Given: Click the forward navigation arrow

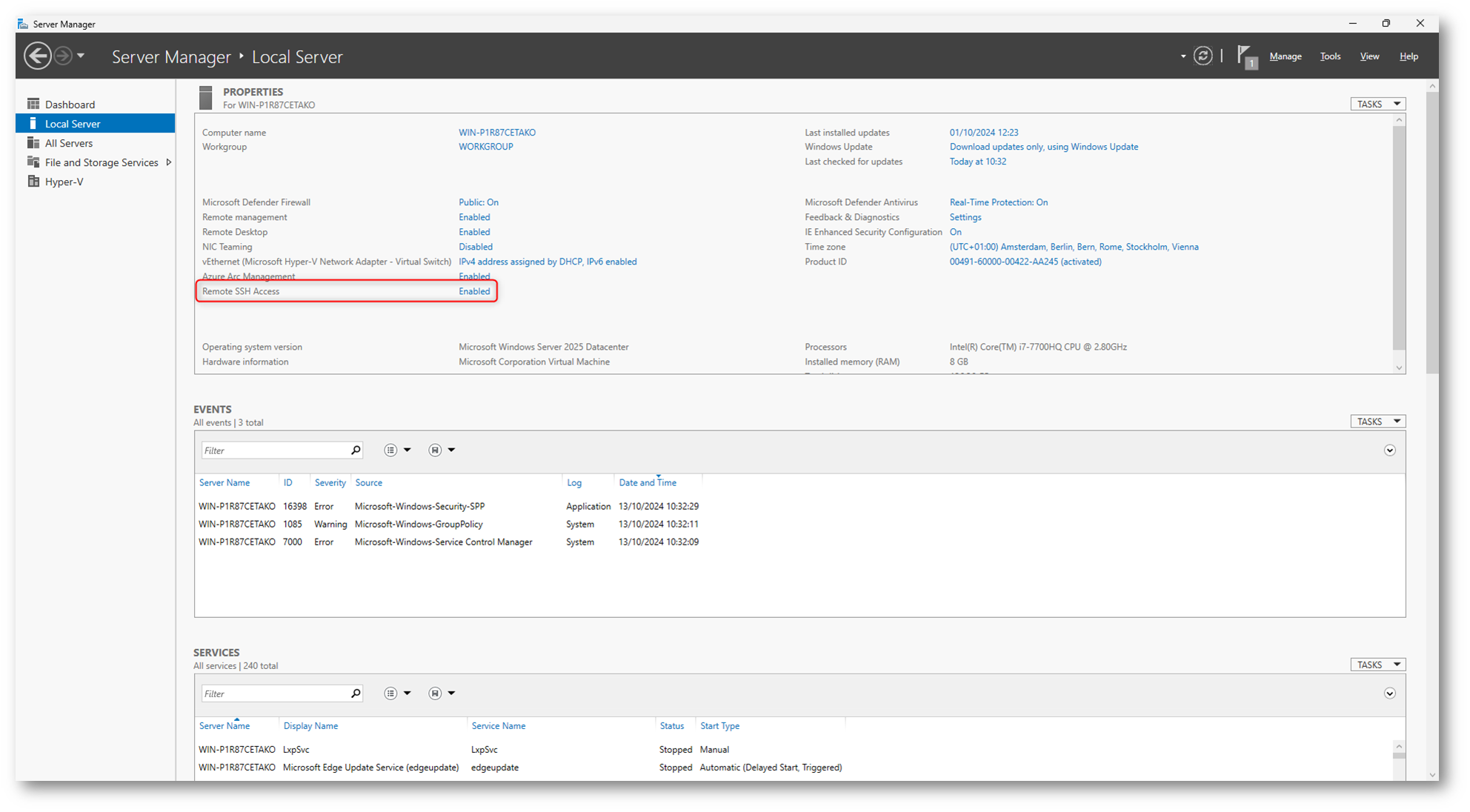Looking at the screenshot, I should (x=63, y=56).
